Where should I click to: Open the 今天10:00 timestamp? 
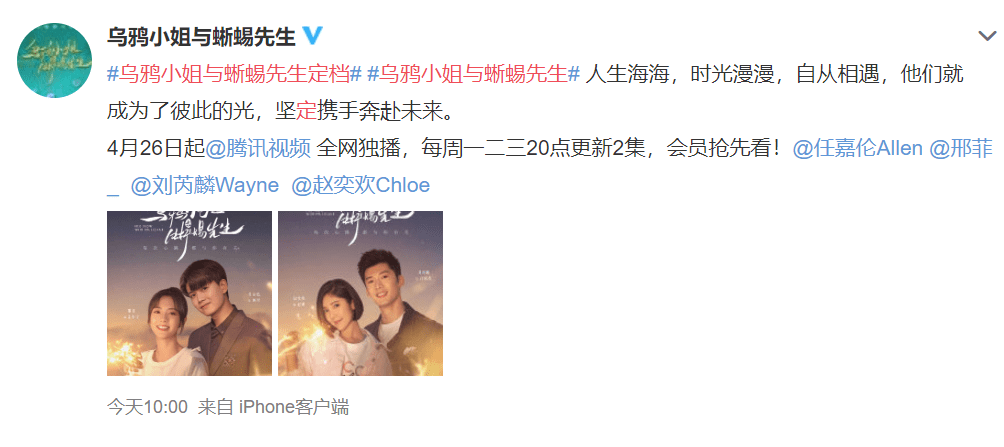(147, 407)
